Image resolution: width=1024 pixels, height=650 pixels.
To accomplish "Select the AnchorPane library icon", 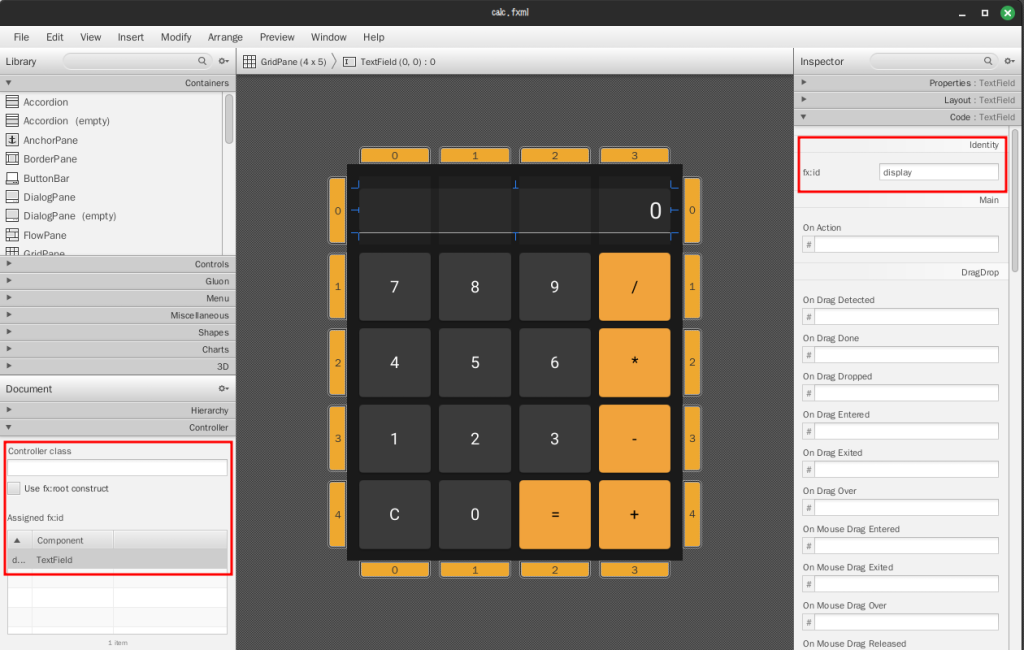I will pos(12,140).
